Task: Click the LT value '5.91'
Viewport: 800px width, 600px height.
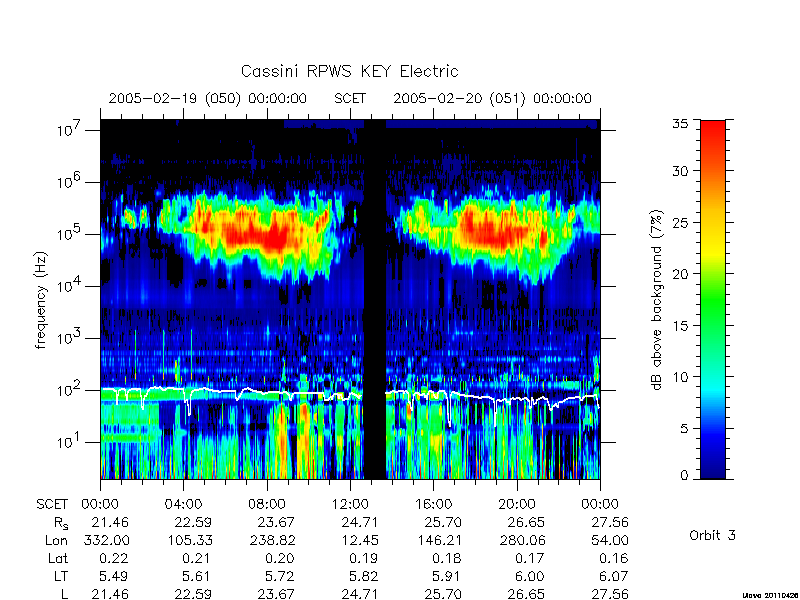Action: coord(446,577)
